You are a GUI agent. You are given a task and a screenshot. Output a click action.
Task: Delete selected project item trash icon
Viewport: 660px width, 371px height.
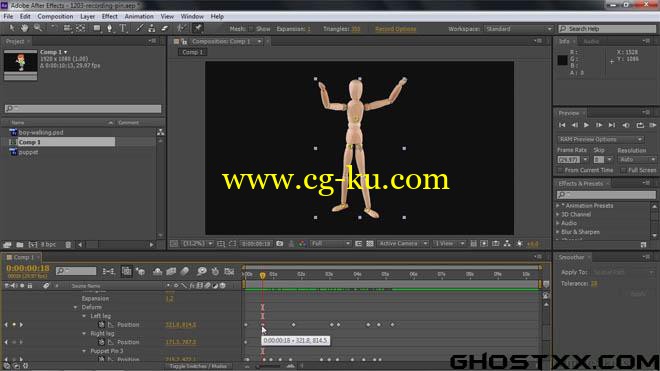click(68, 244)
